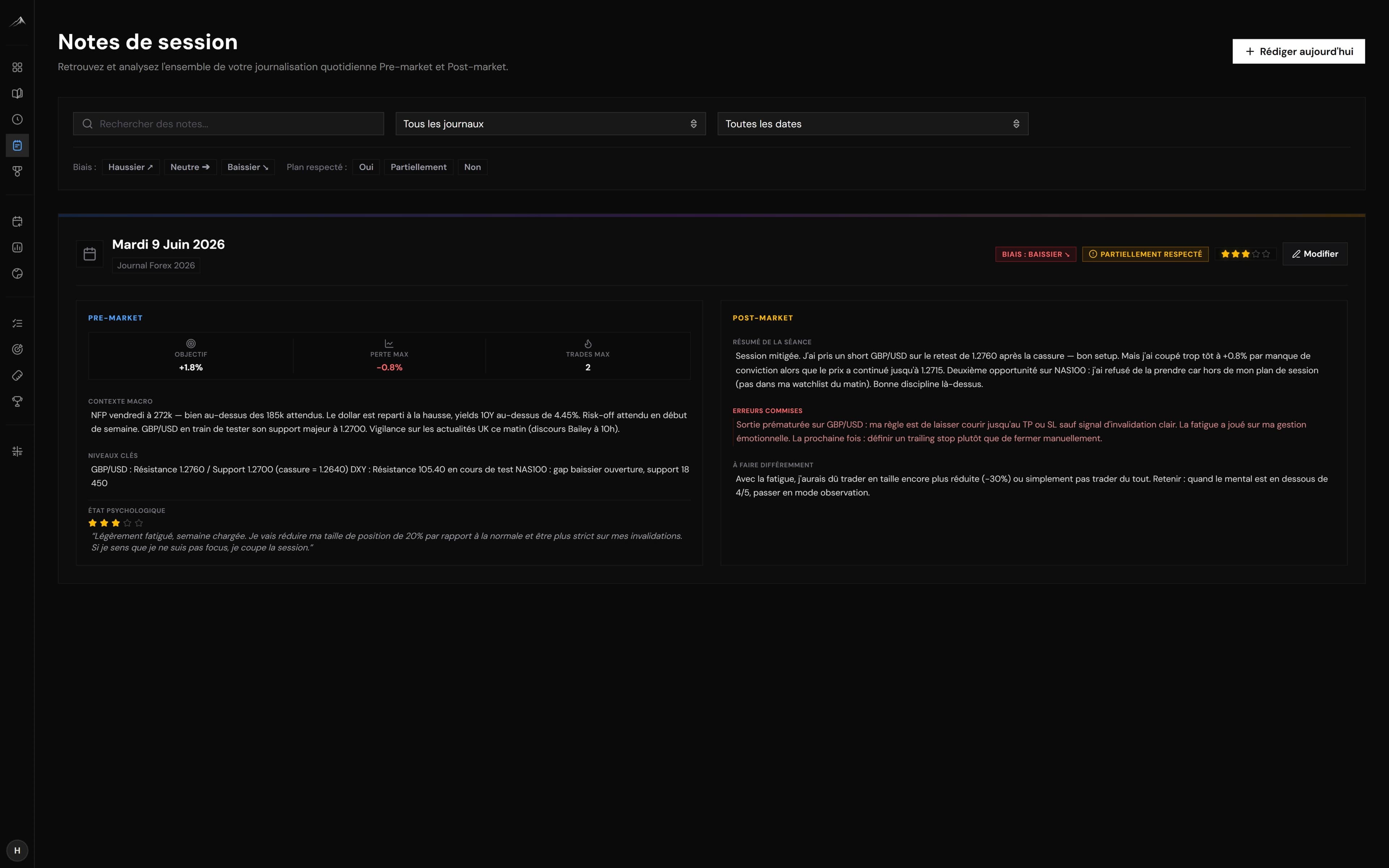Click the Erreurs Commises label
Screen dimensions: 1389x868
[x=768, y=410]
